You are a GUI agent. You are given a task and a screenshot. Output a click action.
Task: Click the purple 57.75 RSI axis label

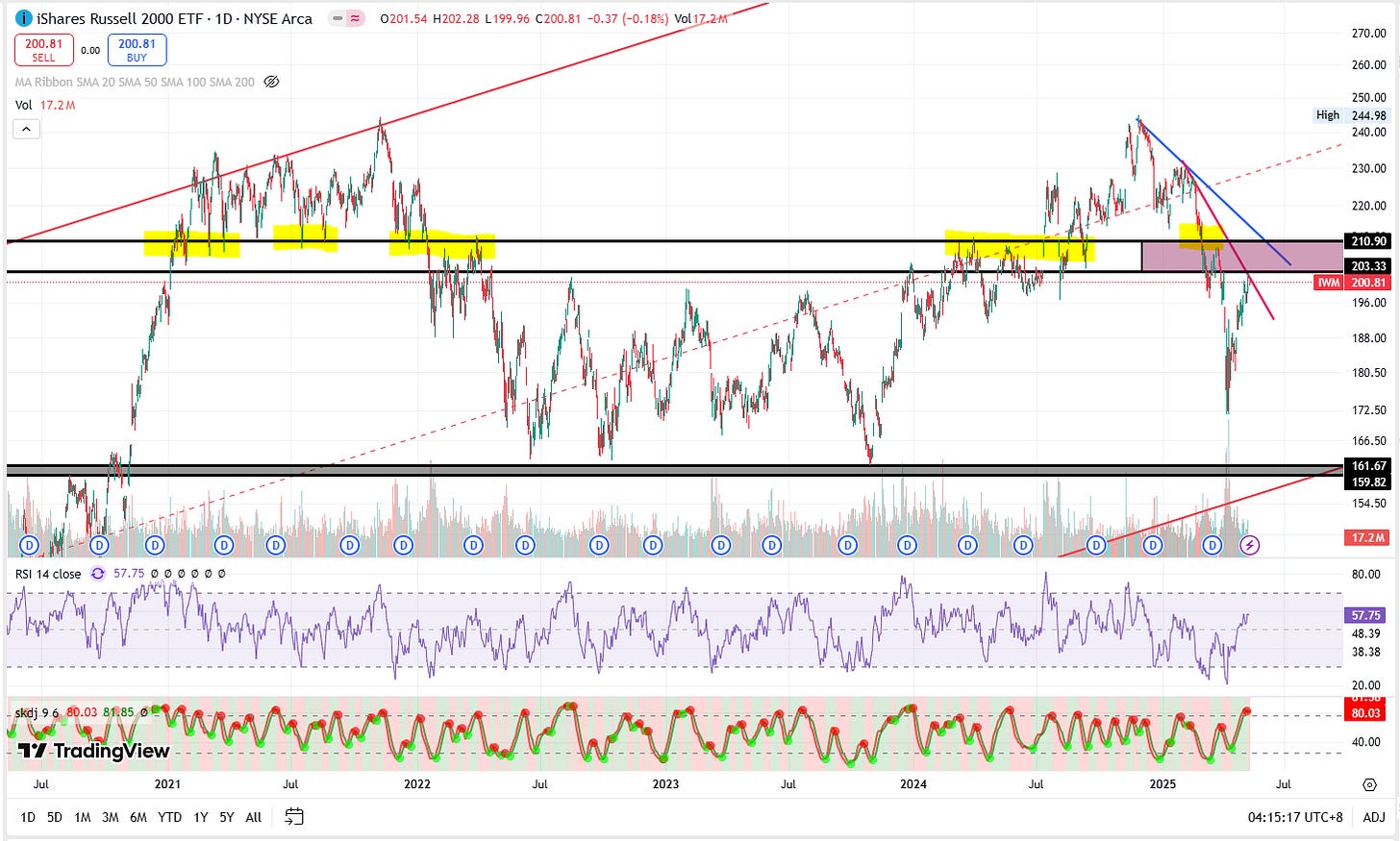[x=1366, y=615]
